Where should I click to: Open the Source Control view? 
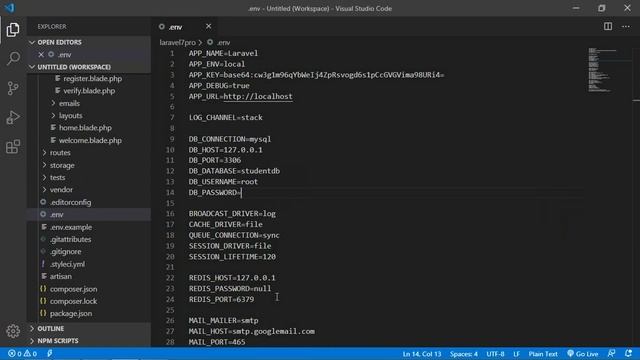13,88
